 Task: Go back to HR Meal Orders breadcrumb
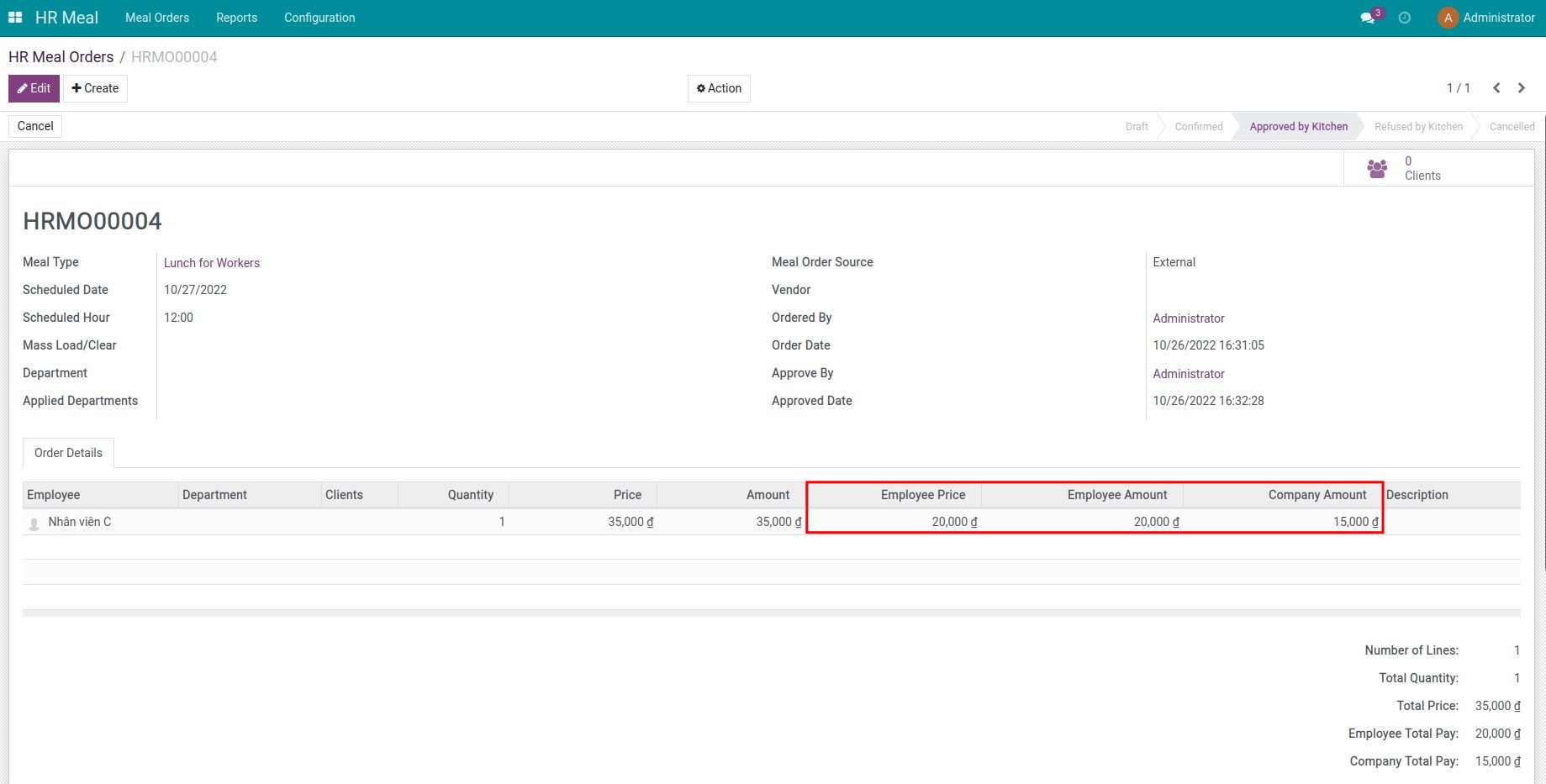point(61,57)
